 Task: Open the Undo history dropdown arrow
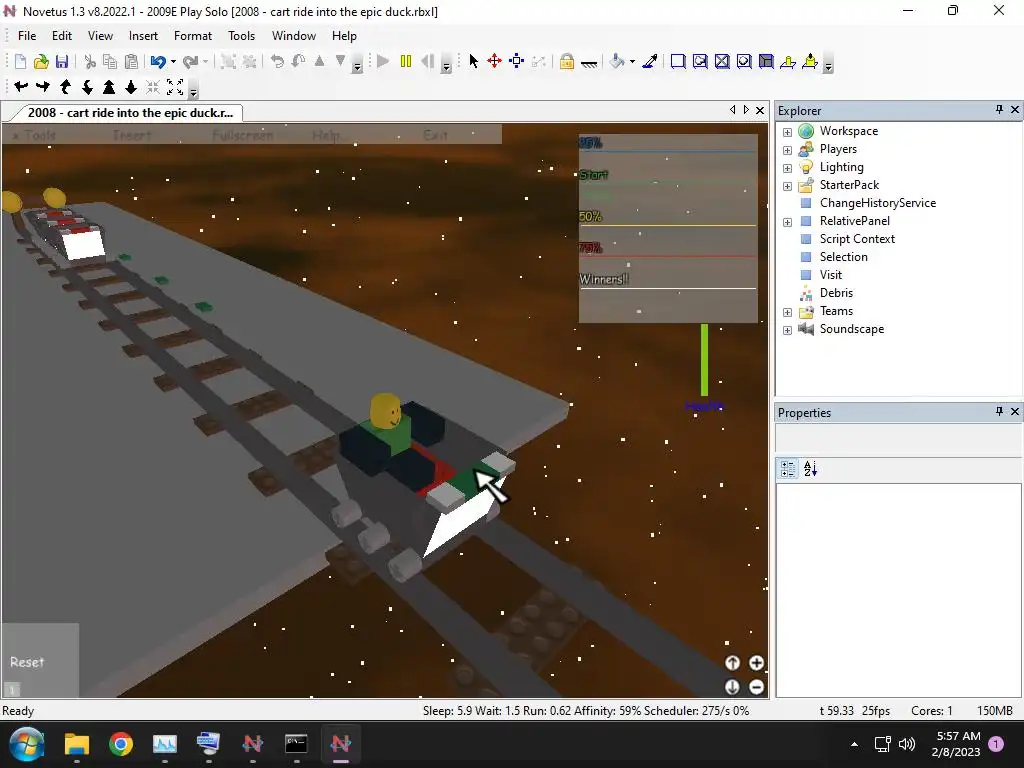coord(173,62)
